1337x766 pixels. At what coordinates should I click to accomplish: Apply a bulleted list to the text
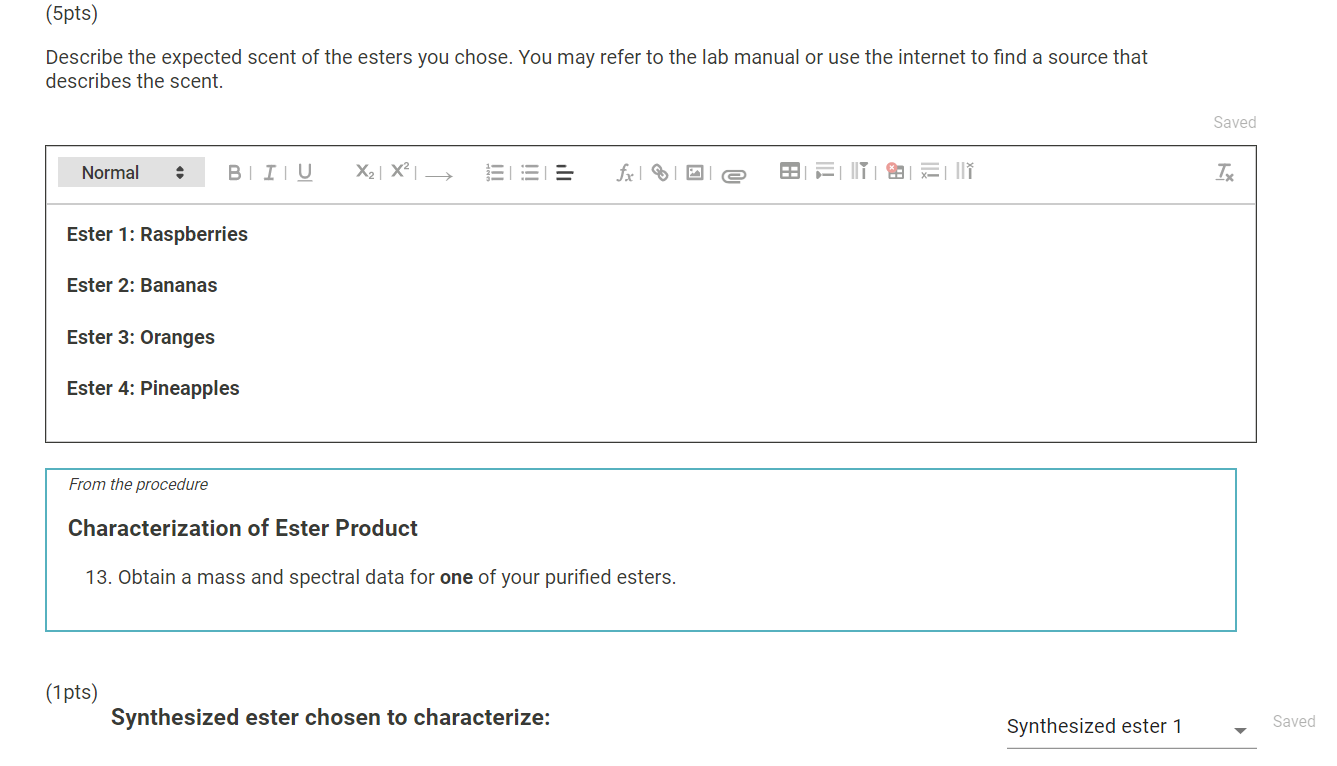[529, 172]
